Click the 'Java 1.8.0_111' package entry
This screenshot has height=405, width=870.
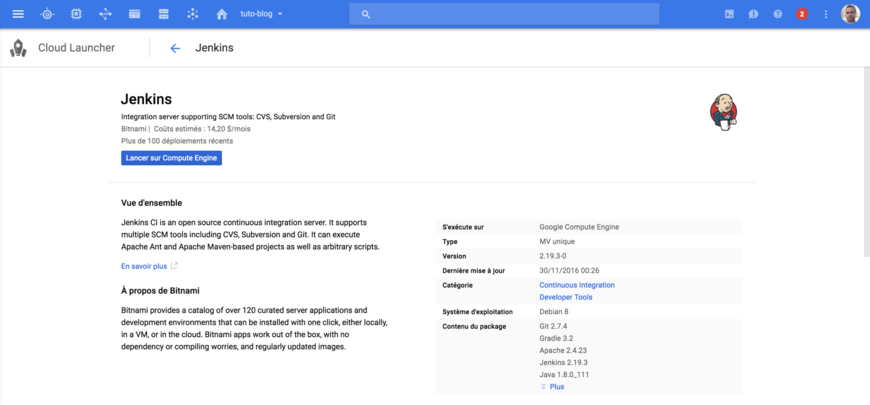564,375
